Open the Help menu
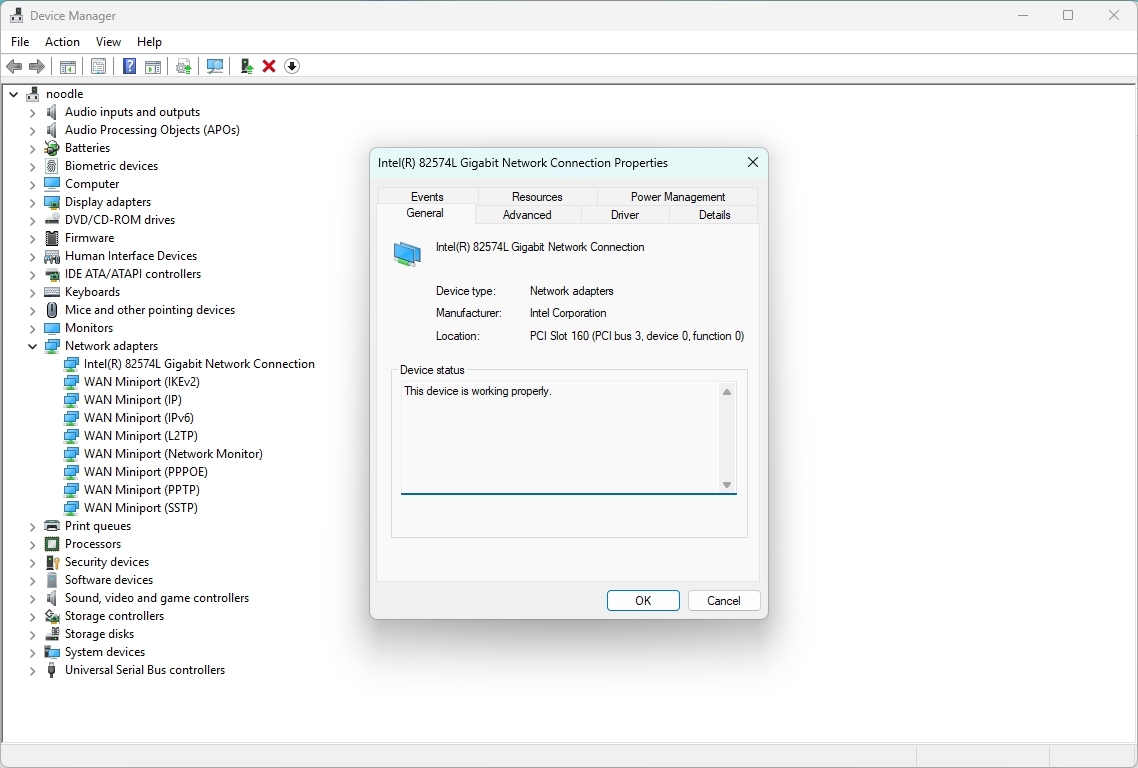The width and height of the screenshot is (1138, 768). click(x=150, y=42)
